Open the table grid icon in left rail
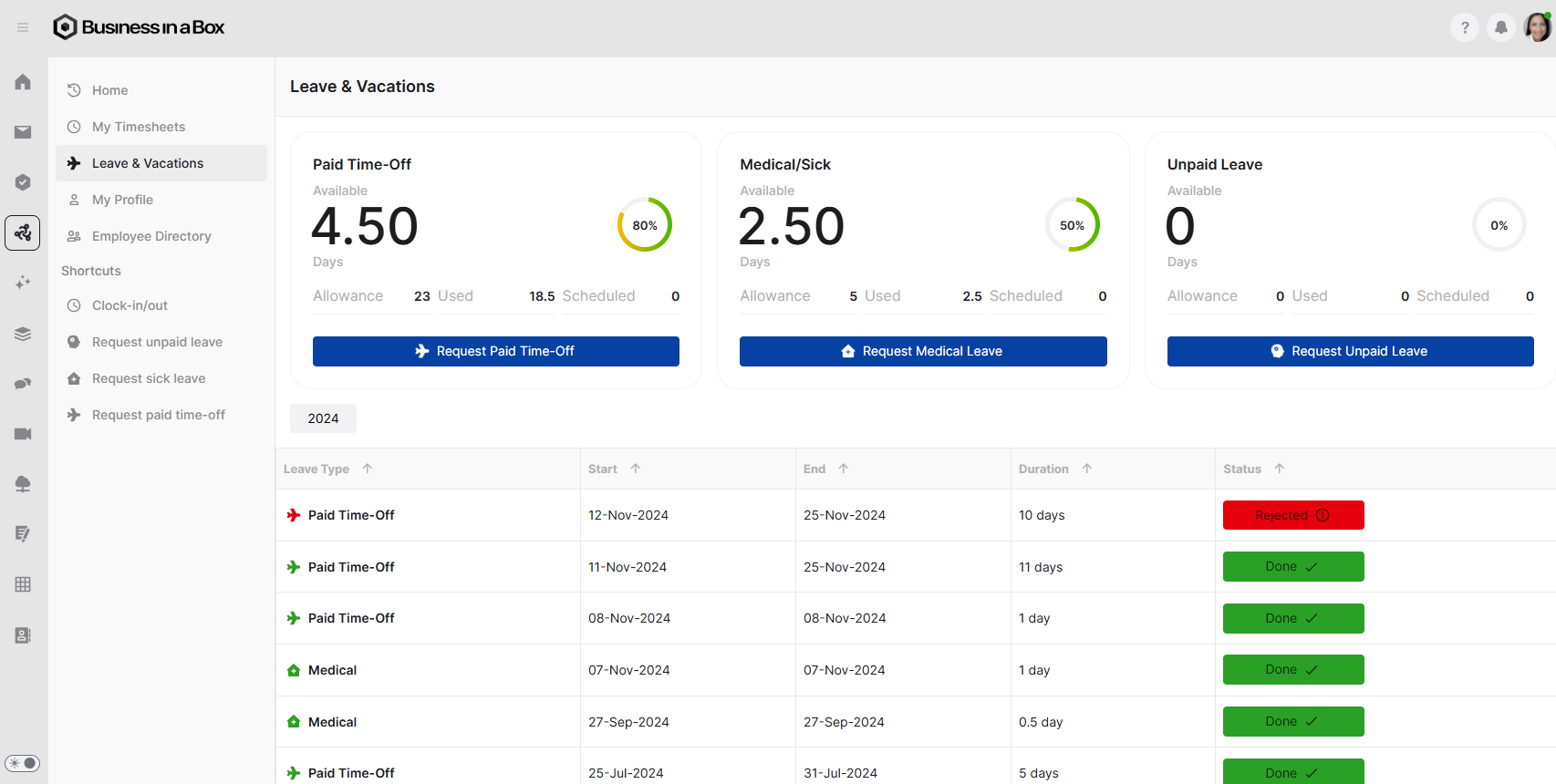 click(23, 584)
